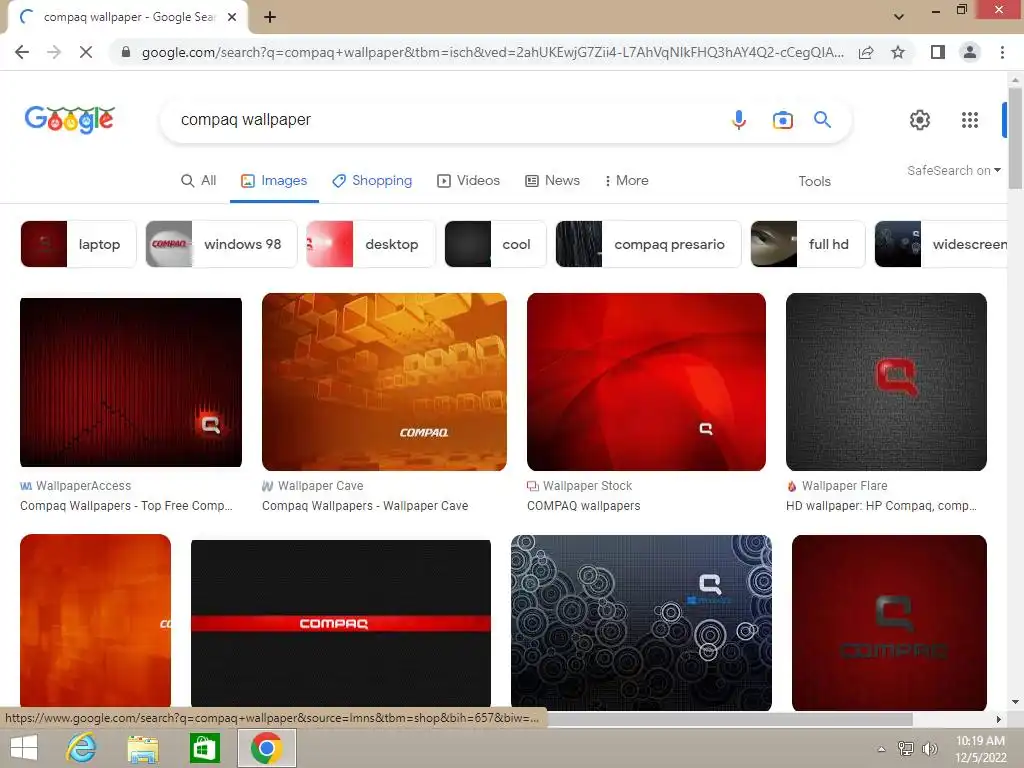Filter by the compaq presario chip
This screenshot has height=768, width=1024.
648,244
